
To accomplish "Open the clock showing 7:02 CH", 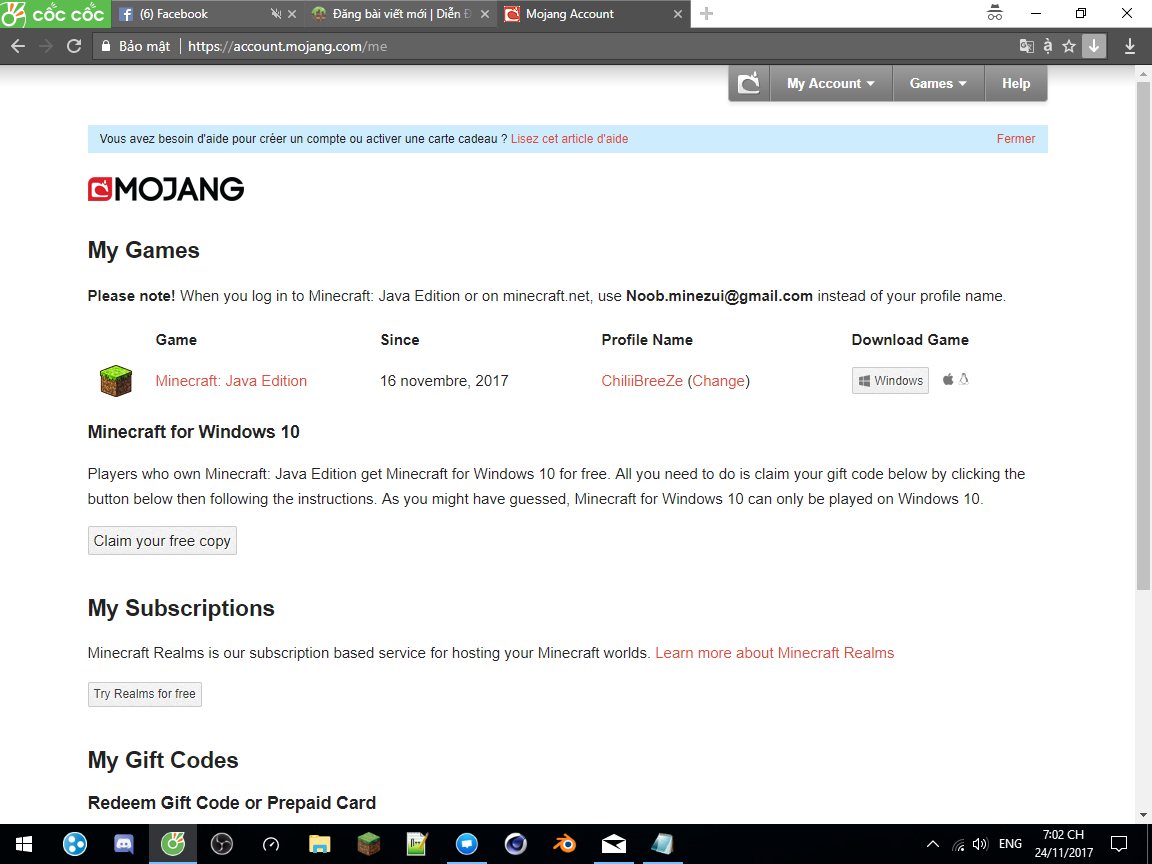I will (x=1063, y=844).
